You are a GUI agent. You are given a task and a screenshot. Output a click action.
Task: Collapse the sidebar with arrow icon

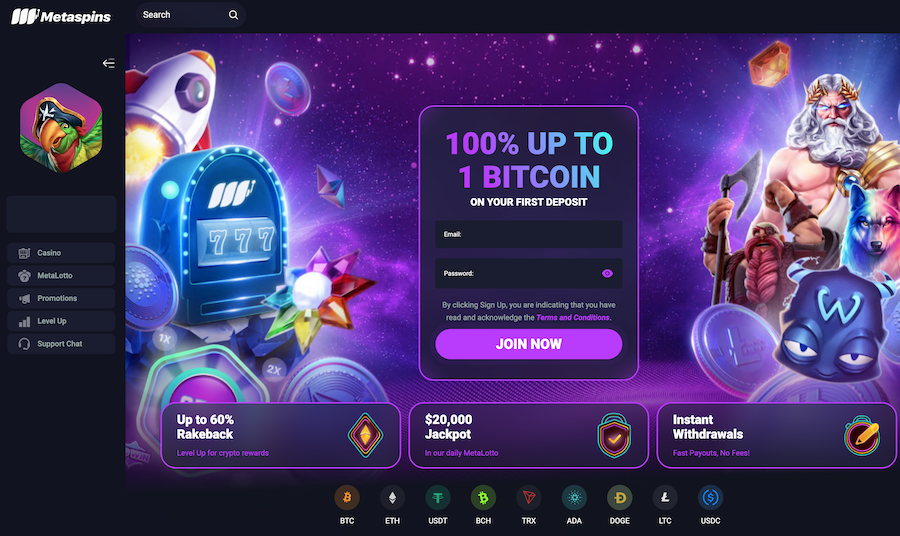point(108,63)
